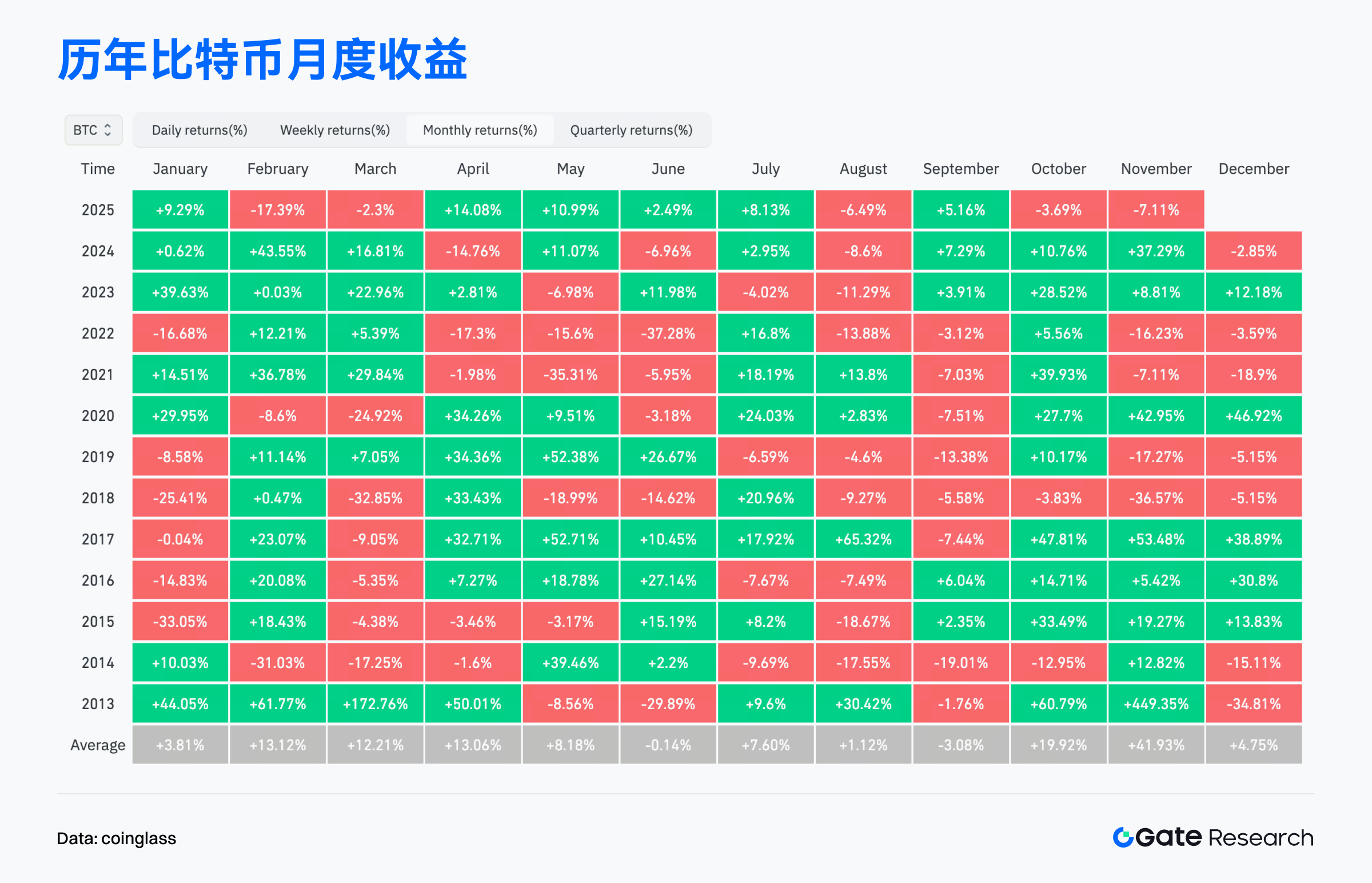Click the +172.76% March 2013 cell
1372x883 pixels.
click(376, 703)
